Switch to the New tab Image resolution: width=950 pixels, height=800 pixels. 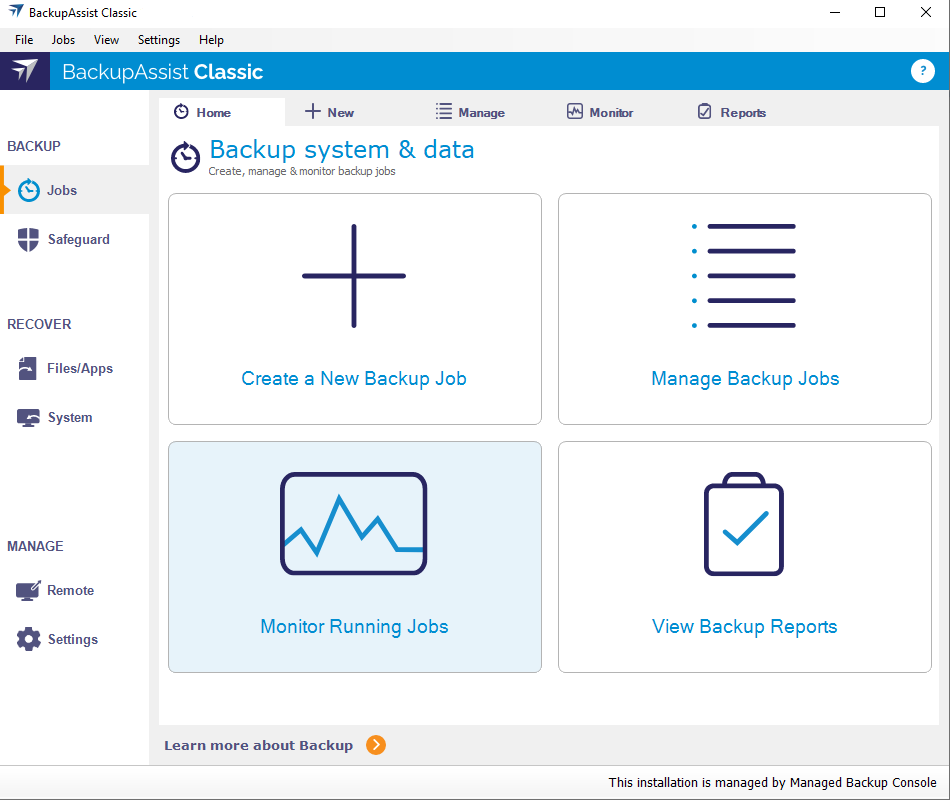tap(353, 112)
